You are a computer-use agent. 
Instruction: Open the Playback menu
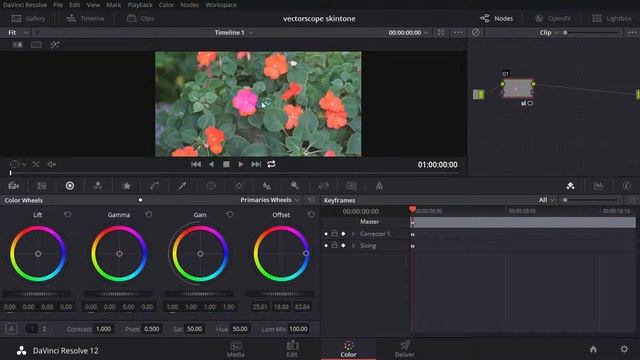pyautogui.click(x=140, y=5)
